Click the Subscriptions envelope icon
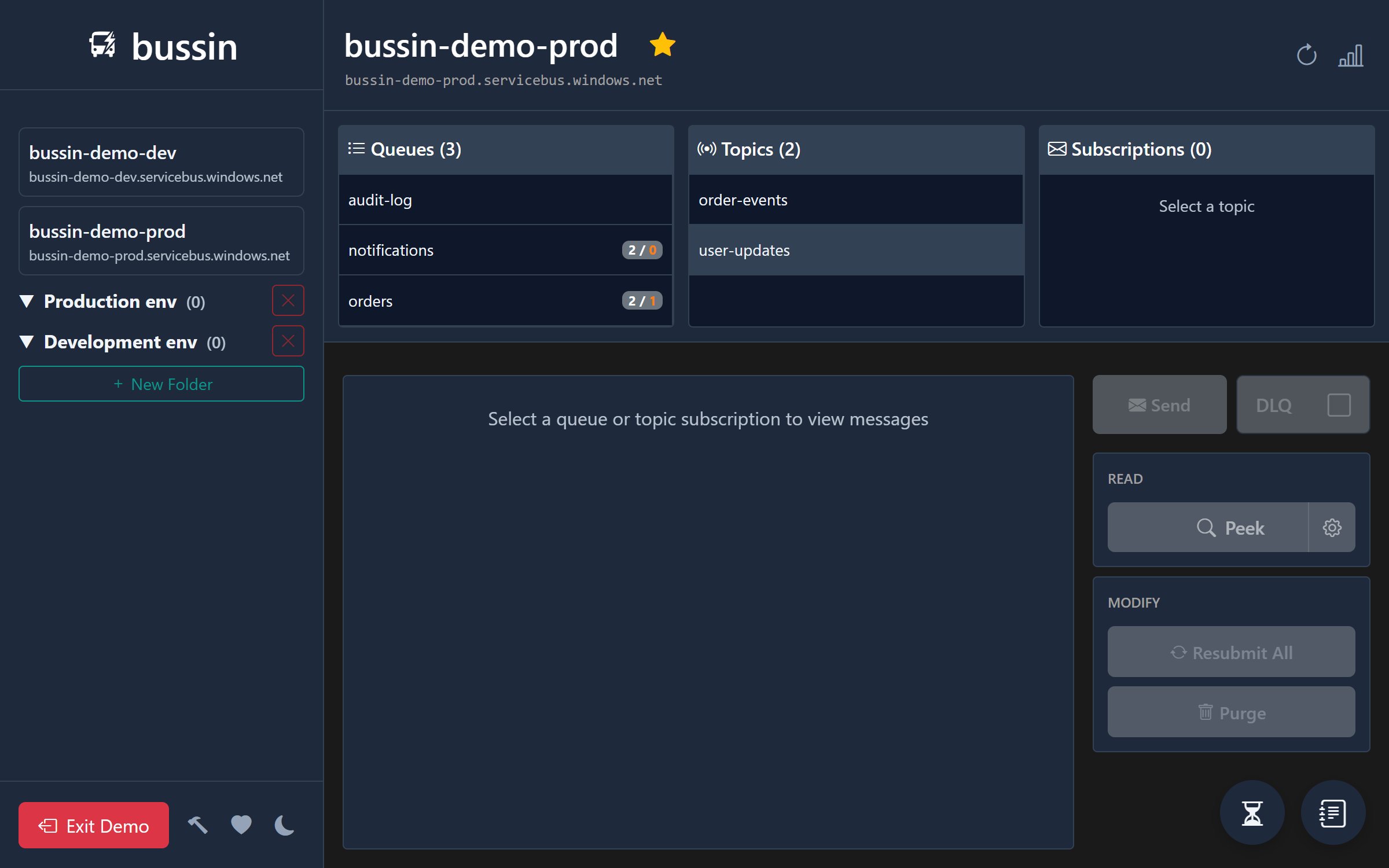The height and width of the screenshot is (868, 1389). [1057, 149]
